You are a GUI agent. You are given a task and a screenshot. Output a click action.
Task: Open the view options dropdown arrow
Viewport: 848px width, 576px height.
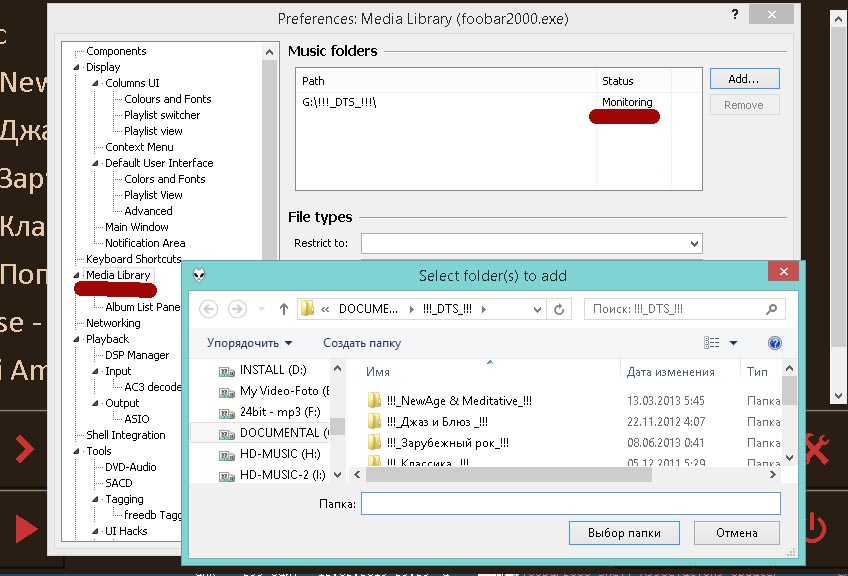point(733,343)
